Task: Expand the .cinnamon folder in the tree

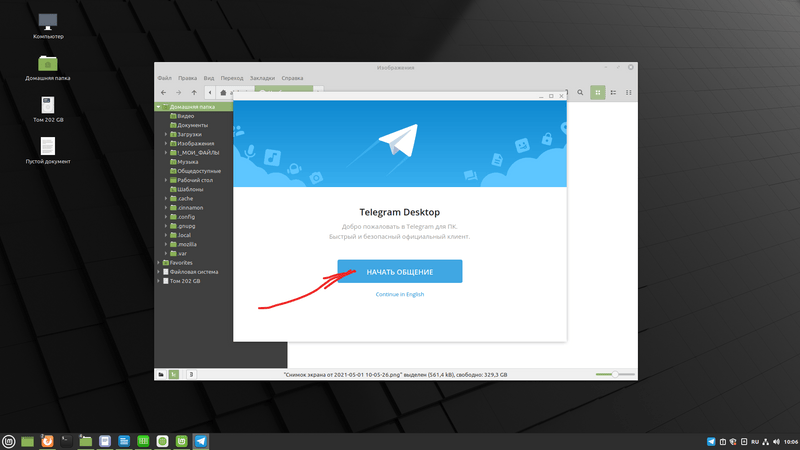Action: (166, 208)
